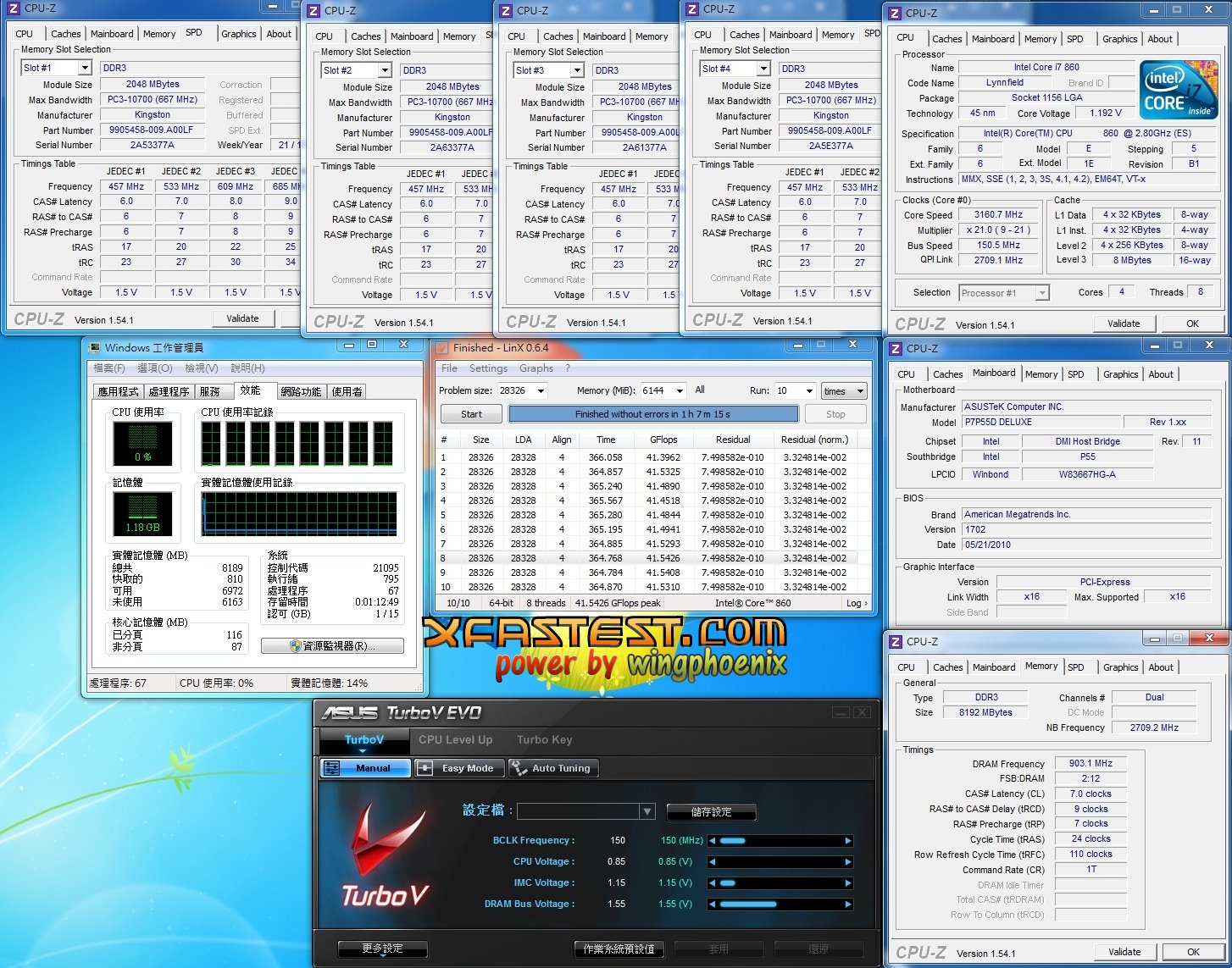The width and height of the screenshot is (1232, 968).
Task: Click the CPU-Z icon in the Slot #1 window title bar
Action: pos(14,8)
